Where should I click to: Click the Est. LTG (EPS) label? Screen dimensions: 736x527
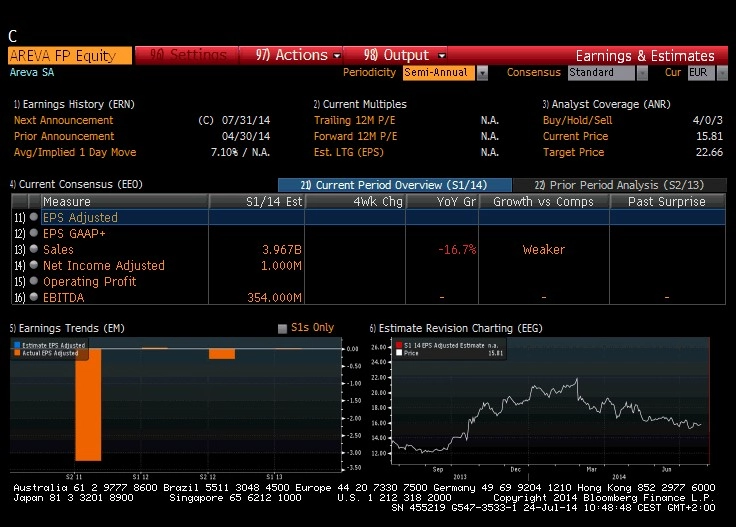(349, 152)
